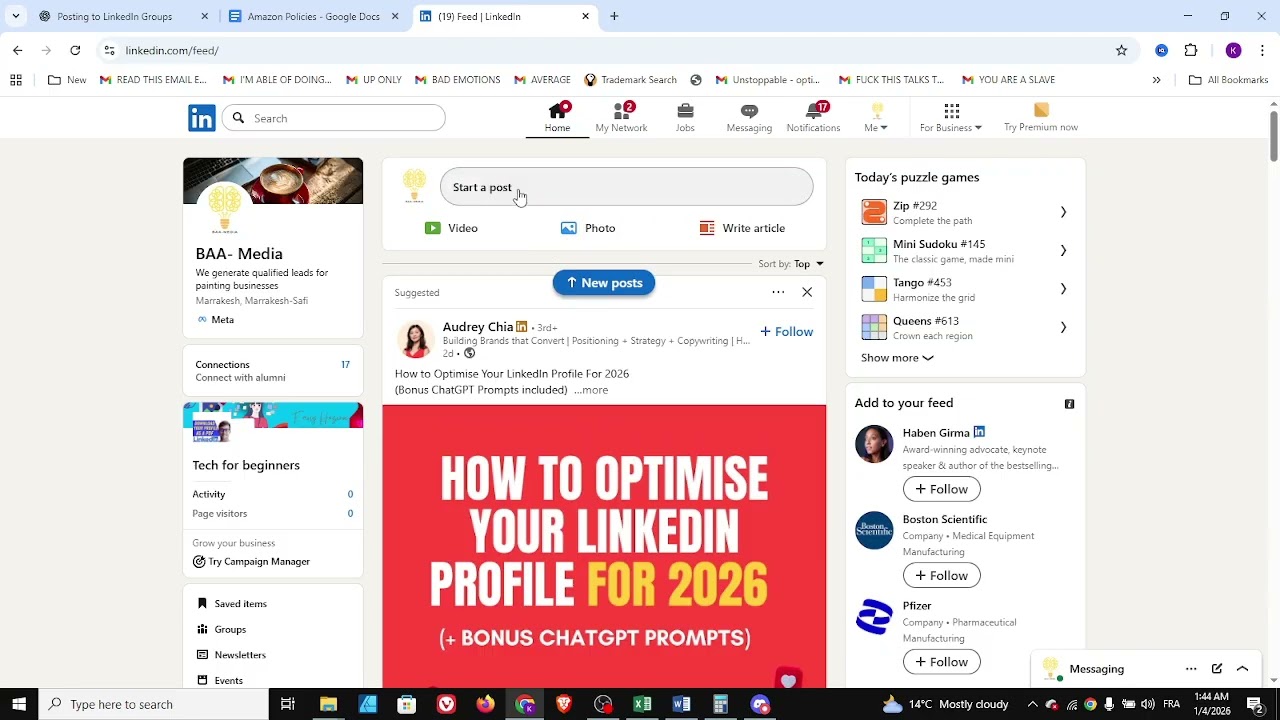This screenshot has height=720, width=1280.
Task: Open the How to Optimise post image
Action: click(604, 546)
